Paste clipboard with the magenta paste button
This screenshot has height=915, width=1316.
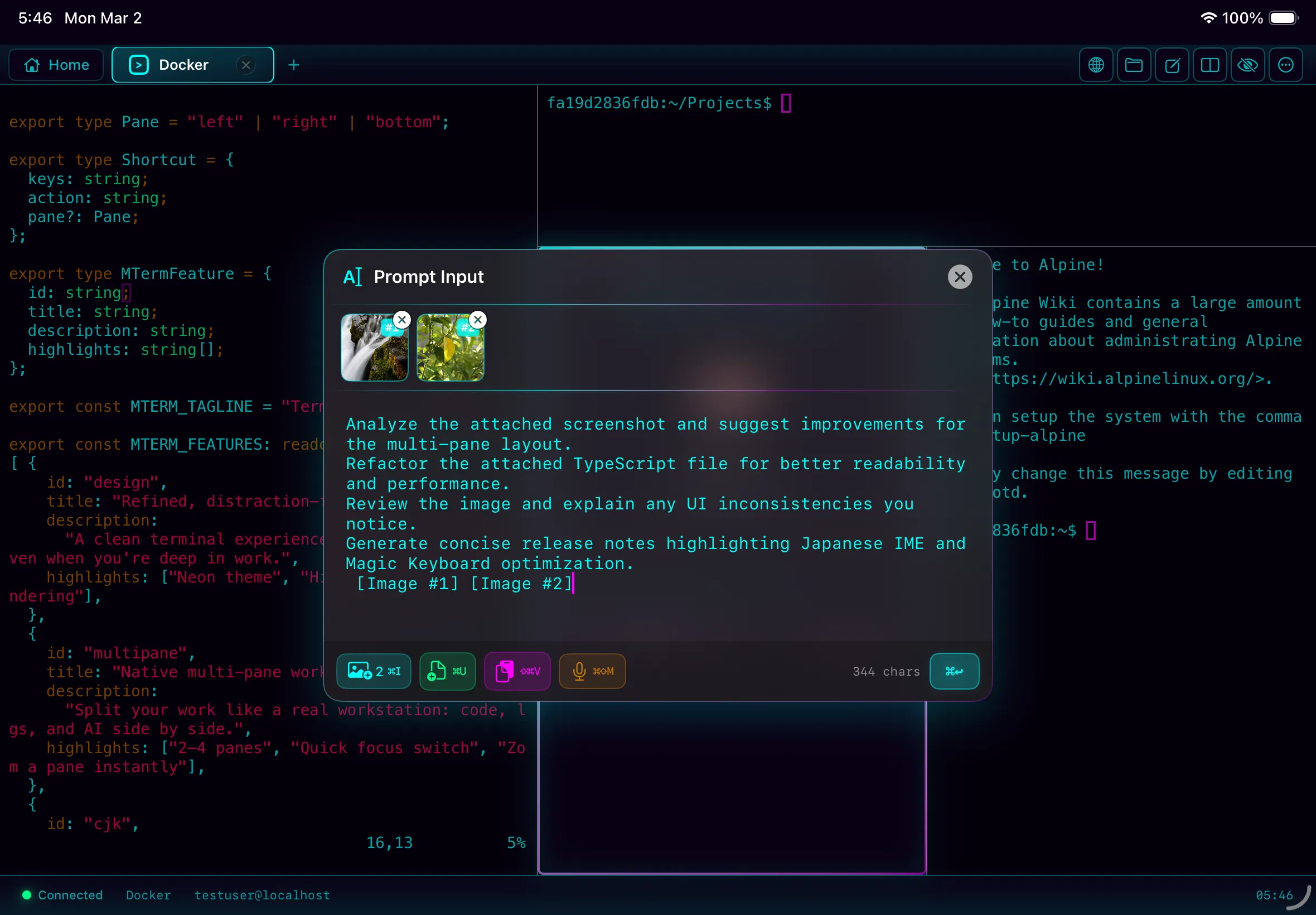point(517,671)
